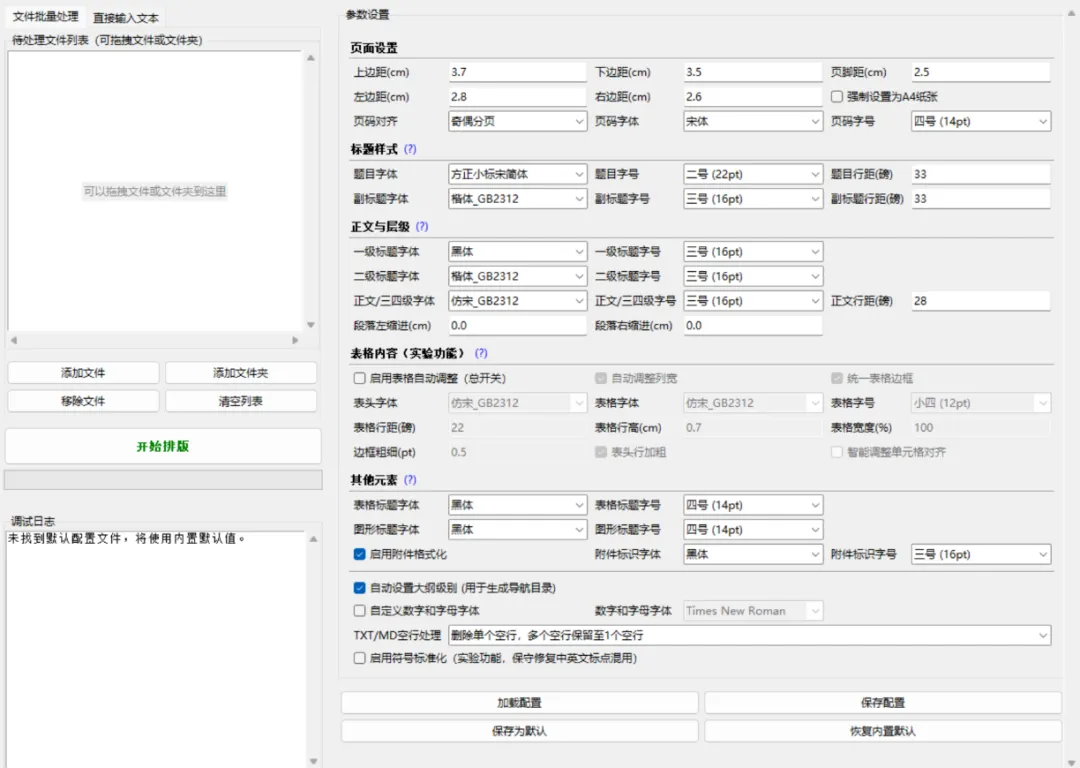Screen dimensions: 1080x768
Task: Click the 添加文件夹 button
Action: (241, 373)
